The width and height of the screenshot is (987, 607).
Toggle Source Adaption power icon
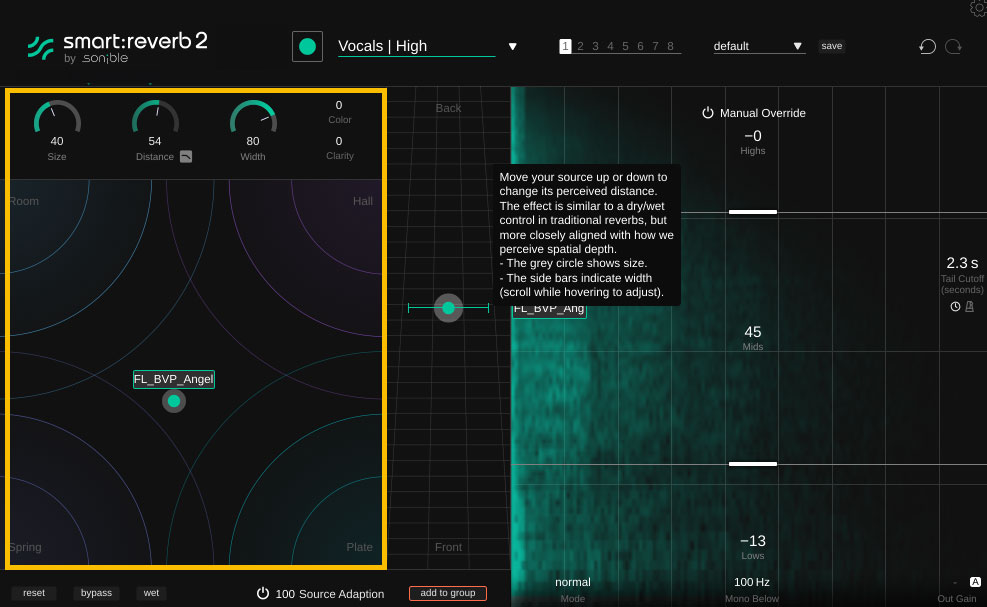pyautogui.click(x=263, y=593)
